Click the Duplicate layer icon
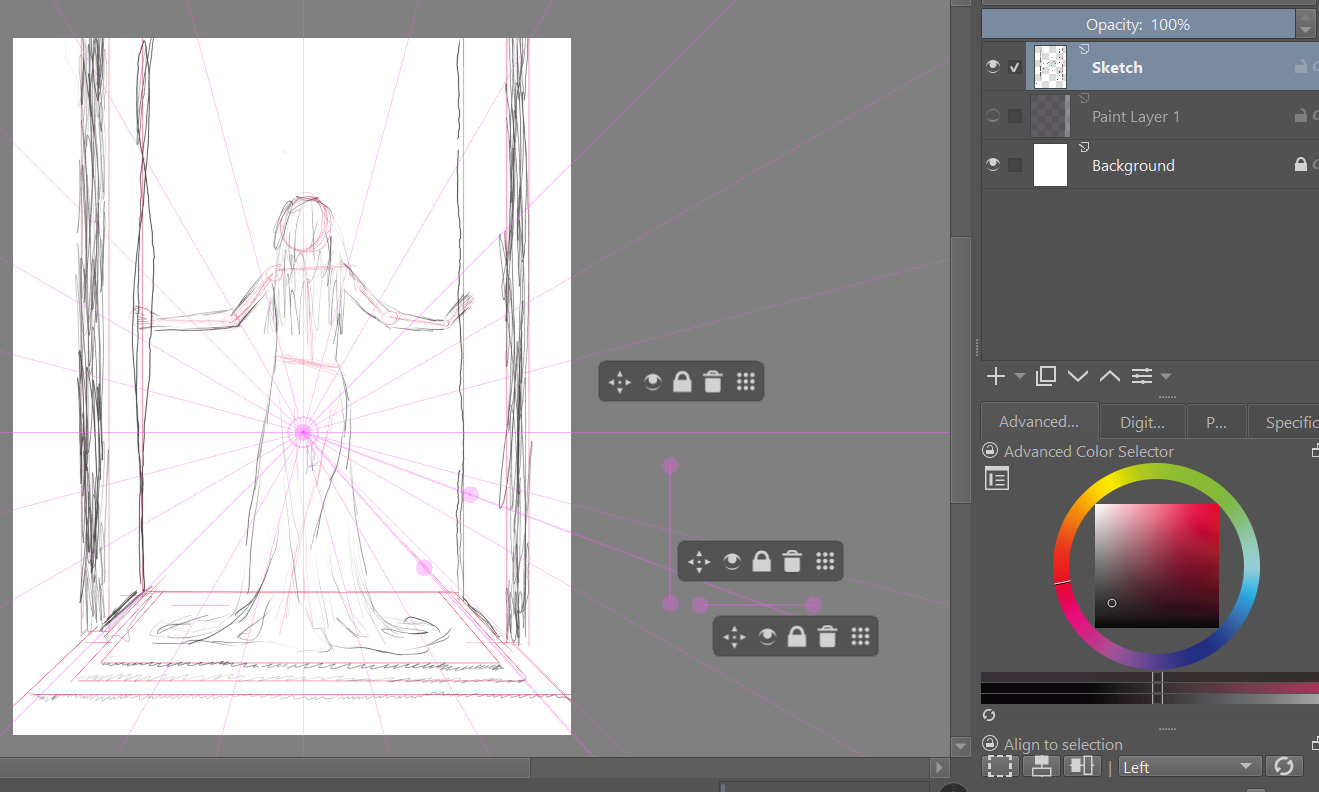The height and width of the screenshot is (792, 1319). 1046,376
